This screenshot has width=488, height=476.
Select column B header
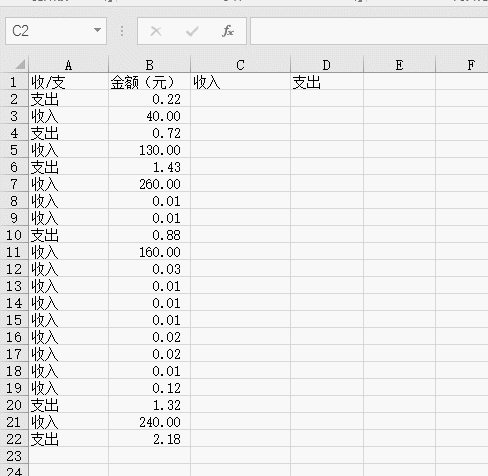(x=149, y=64)
